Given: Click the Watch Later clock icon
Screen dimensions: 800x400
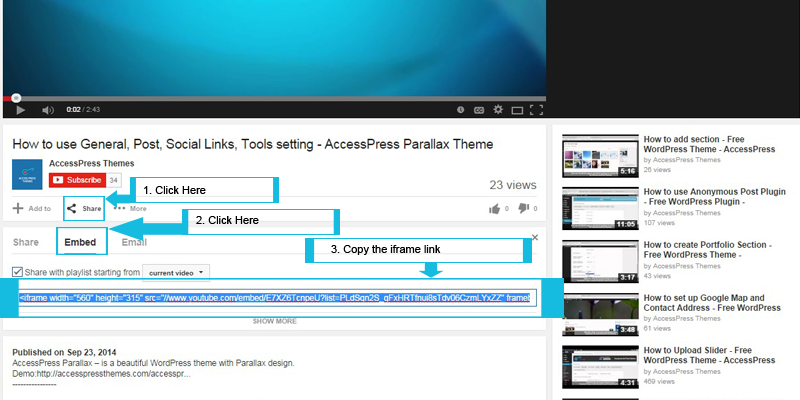Looking at the screenshot, I should pos(461,110).
